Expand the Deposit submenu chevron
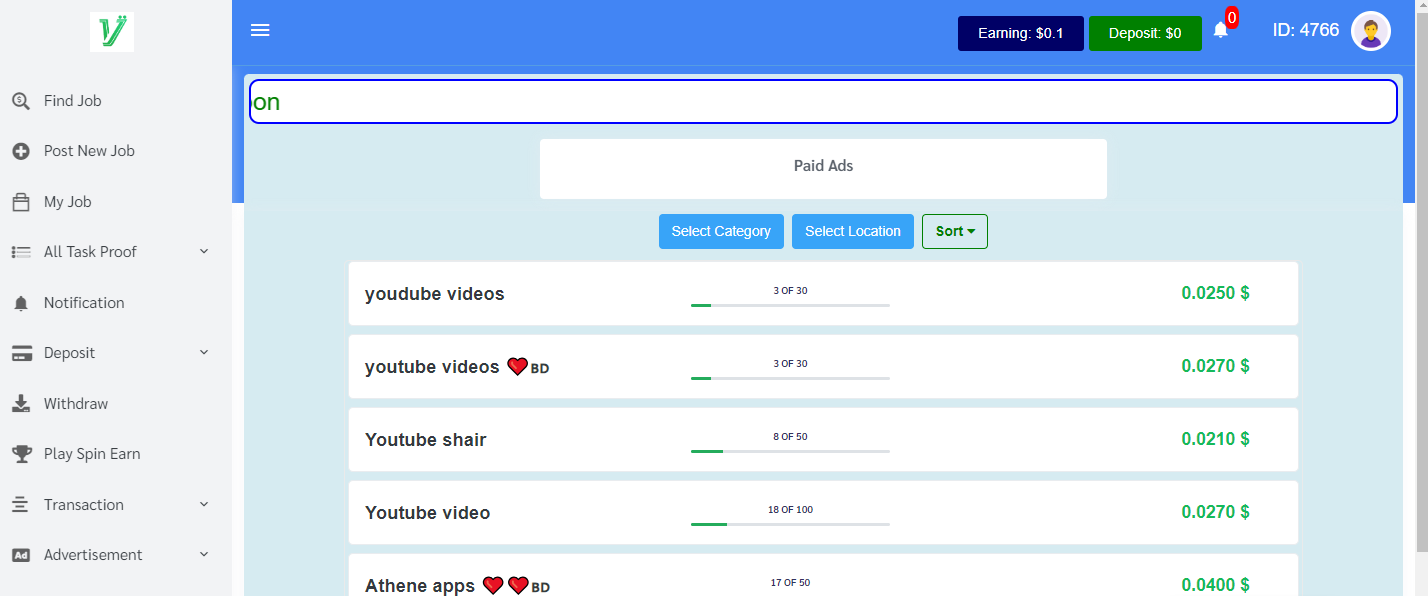 pos(204,352)
